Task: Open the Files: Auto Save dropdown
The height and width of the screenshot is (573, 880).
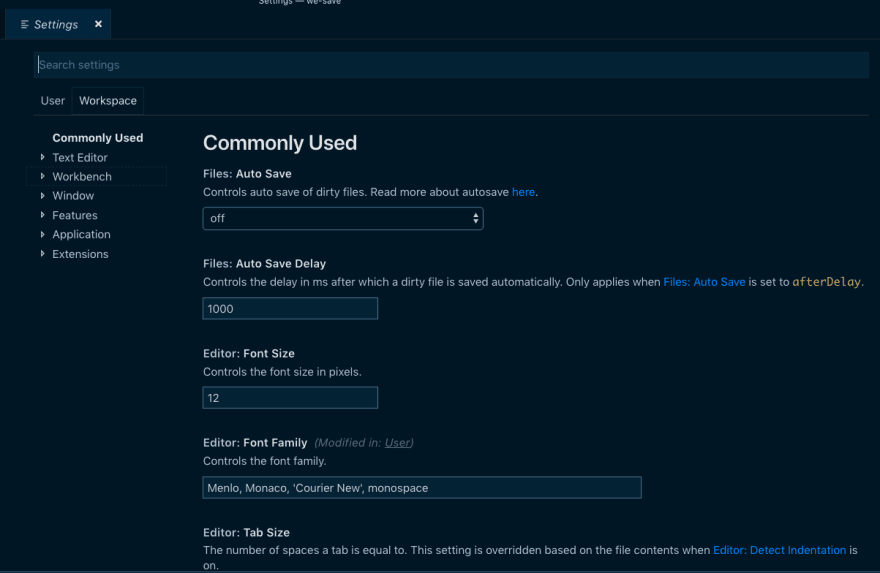Action: (343, 218)
